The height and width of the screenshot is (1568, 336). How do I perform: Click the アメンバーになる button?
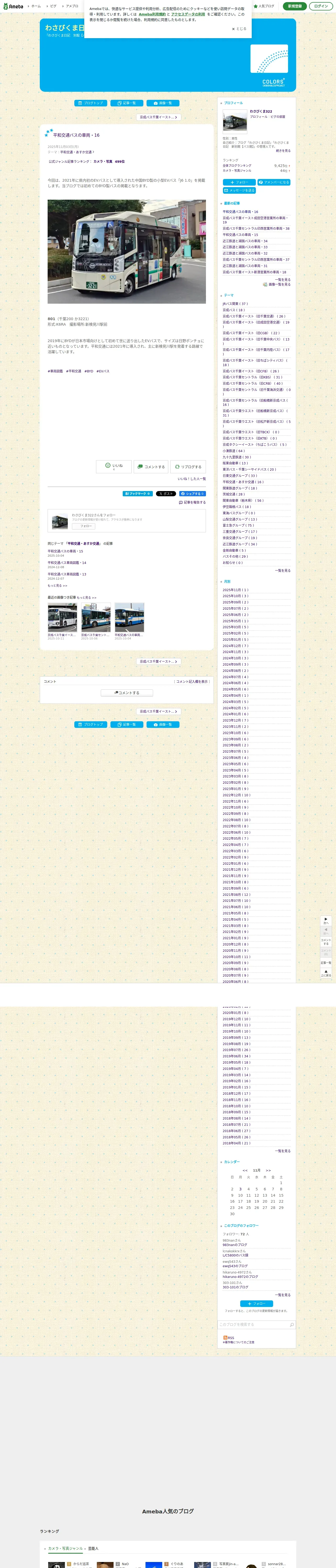pos(274,182)
